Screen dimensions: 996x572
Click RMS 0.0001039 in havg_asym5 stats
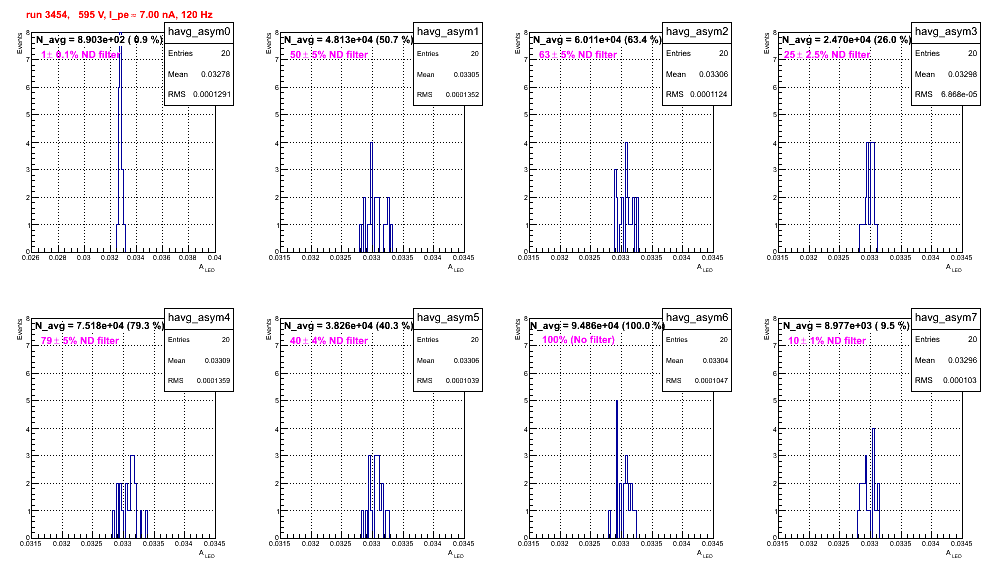448,381
